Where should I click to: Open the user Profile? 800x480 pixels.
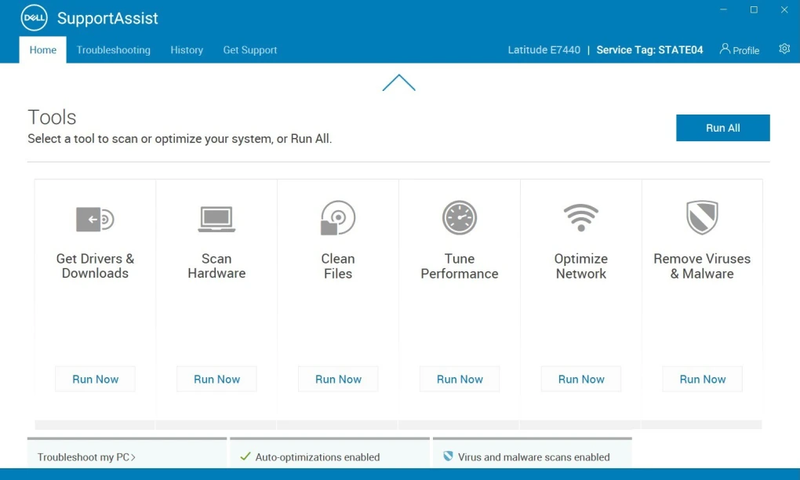[739, 49]
